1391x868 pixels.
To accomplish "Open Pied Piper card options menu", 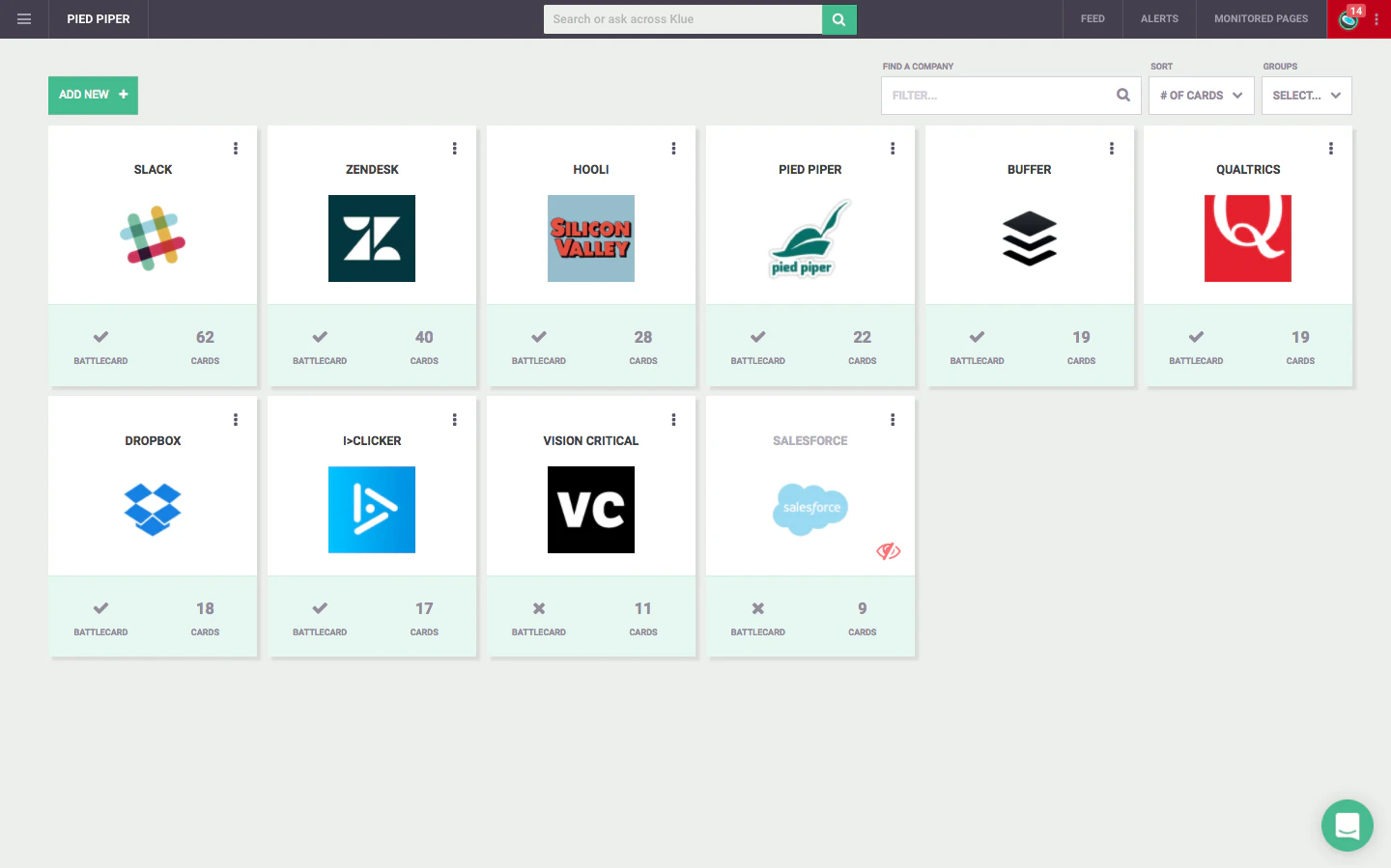I will point(893,149).
